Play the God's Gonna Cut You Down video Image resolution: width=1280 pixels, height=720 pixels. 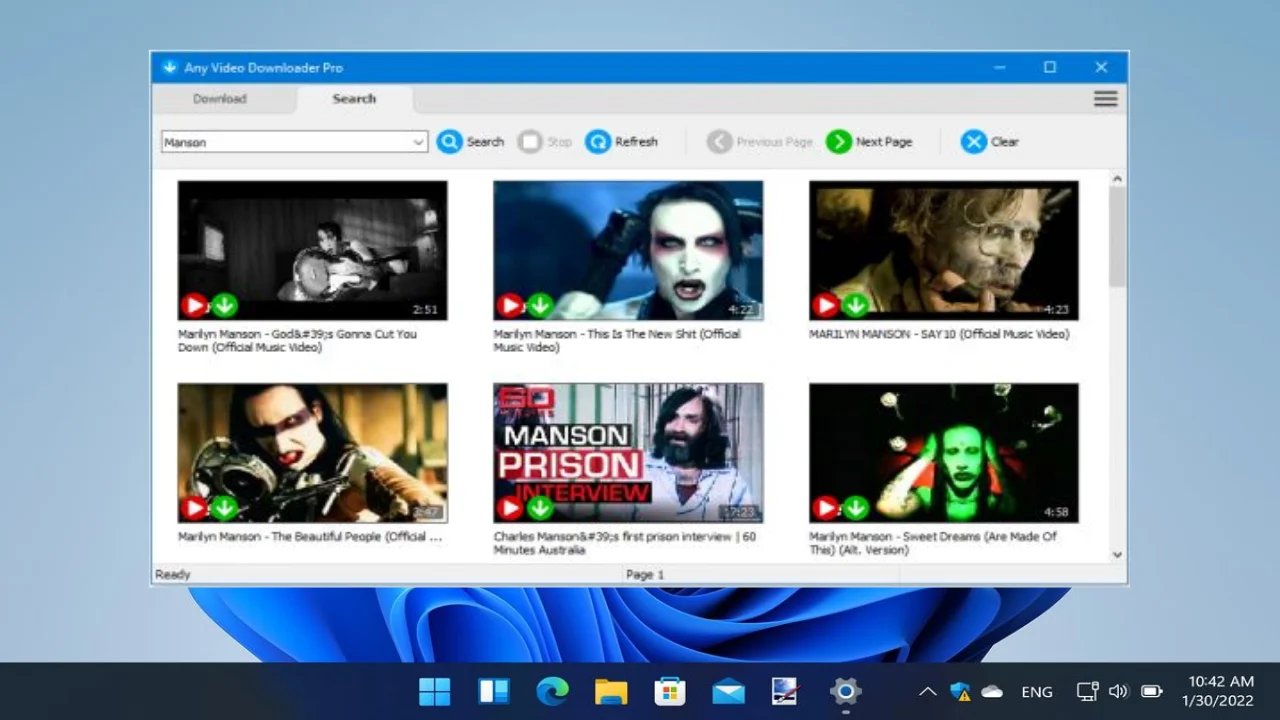(x=194, y=305)
